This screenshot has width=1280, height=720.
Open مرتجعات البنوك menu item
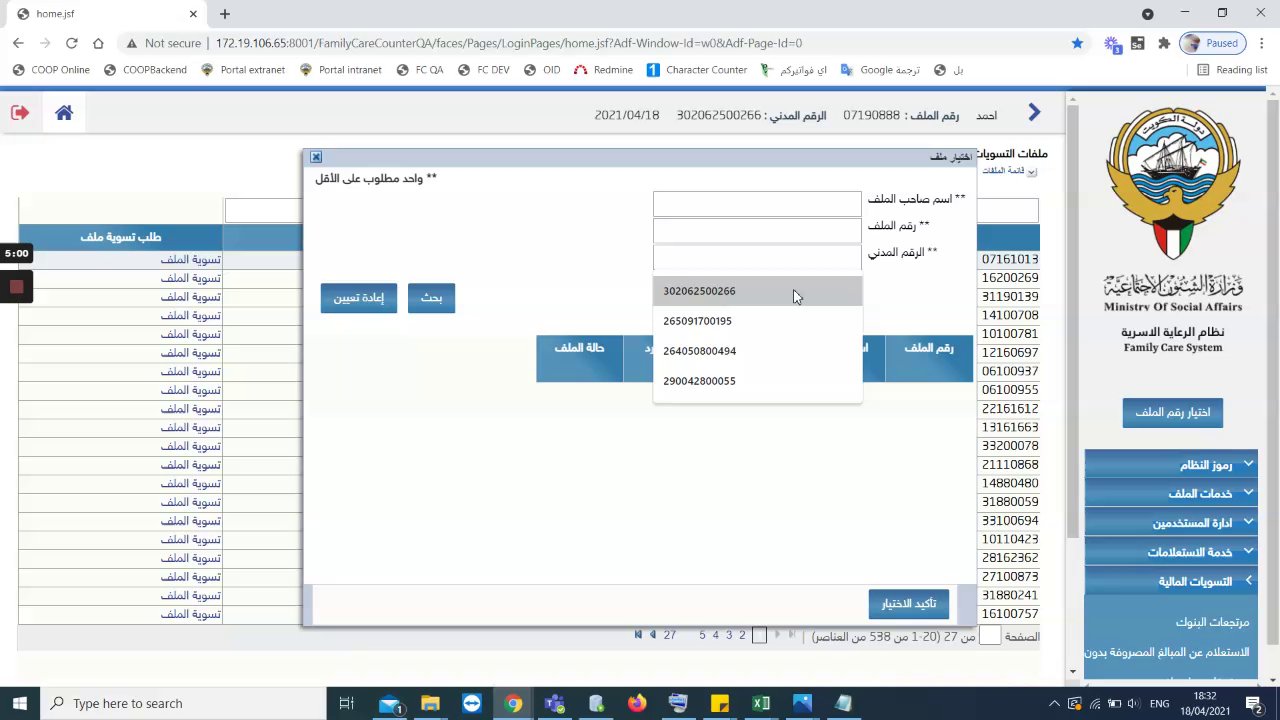(x=1212, y=622)
